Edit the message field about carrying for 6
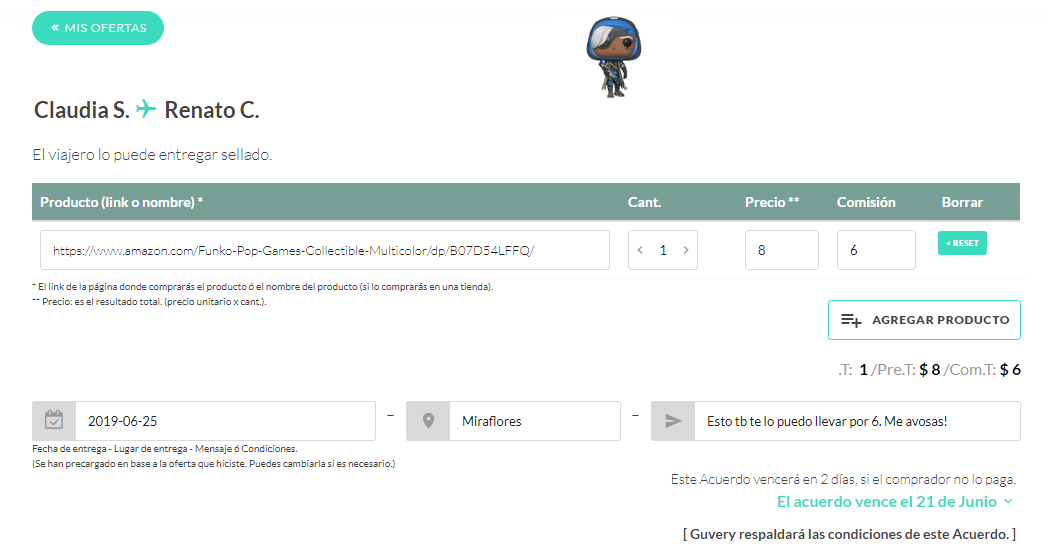 pos(857,421)
